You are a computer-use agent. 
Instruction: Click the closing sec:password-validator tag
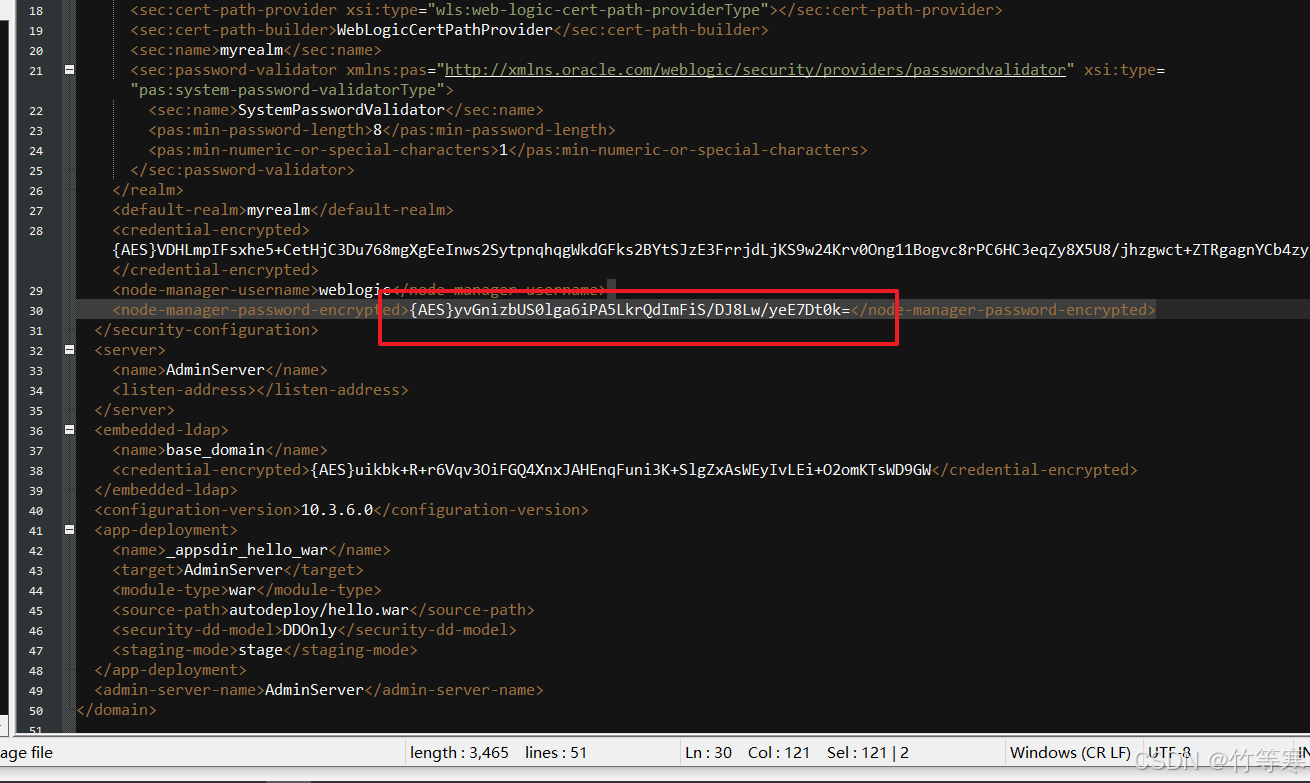(242, 170)
